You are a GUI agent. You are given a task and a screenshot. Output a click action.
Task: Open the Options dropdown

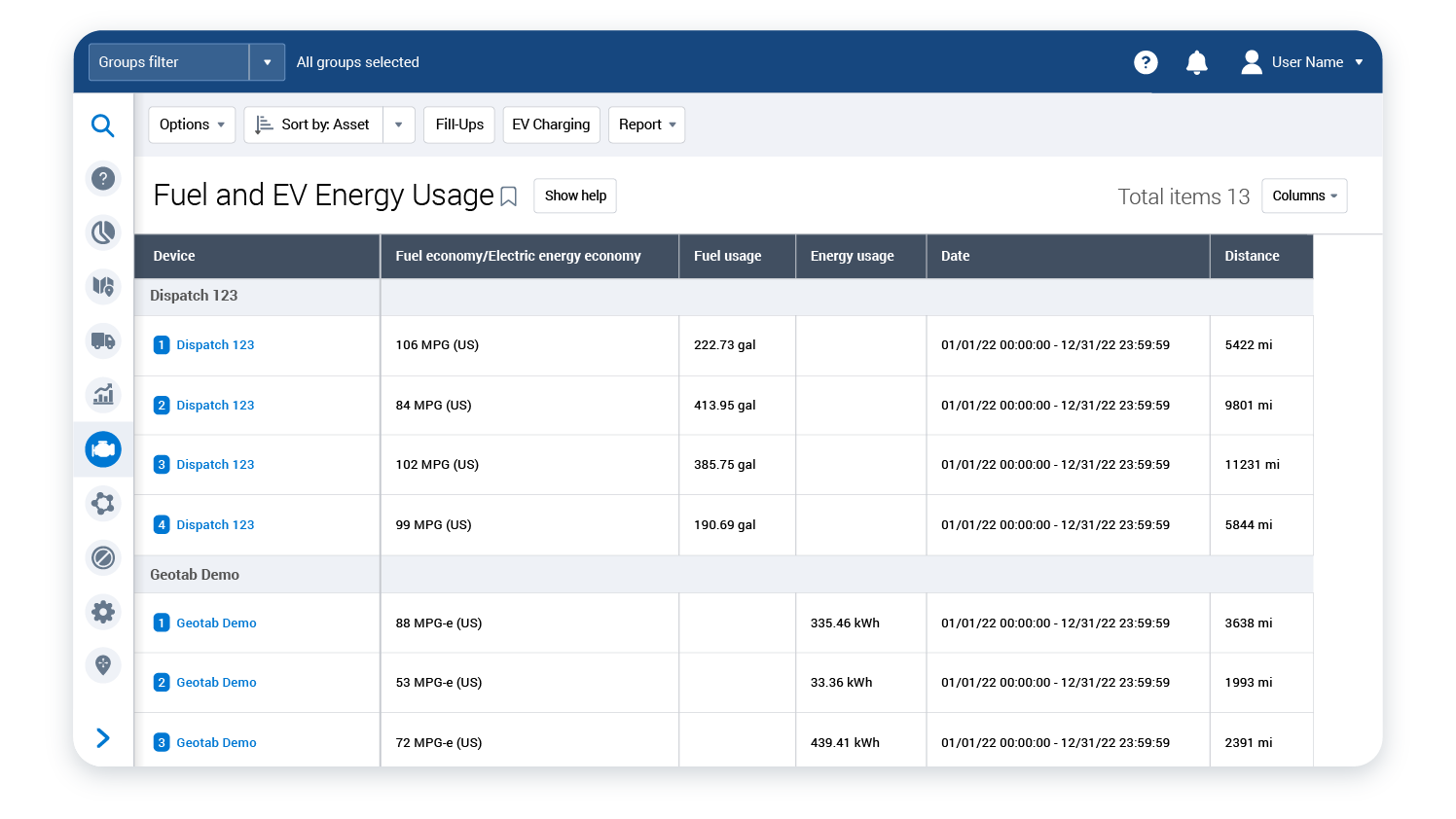pyautogui.click(x=192, y=125)
